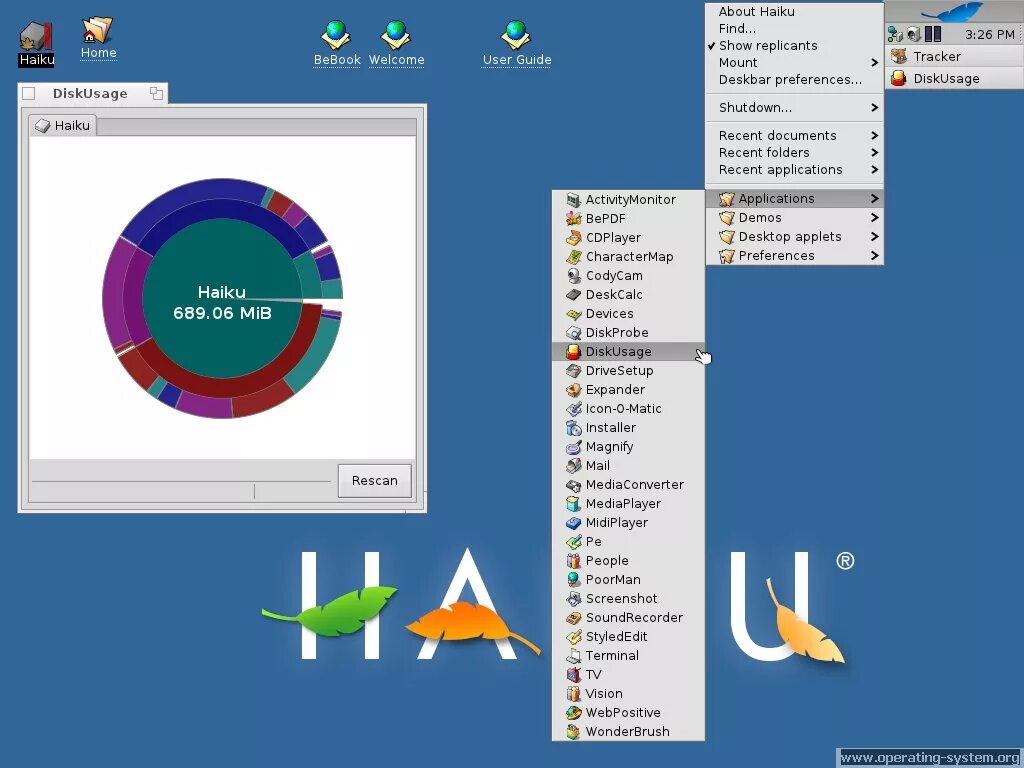Launch Pe editor

click(628, 541)
